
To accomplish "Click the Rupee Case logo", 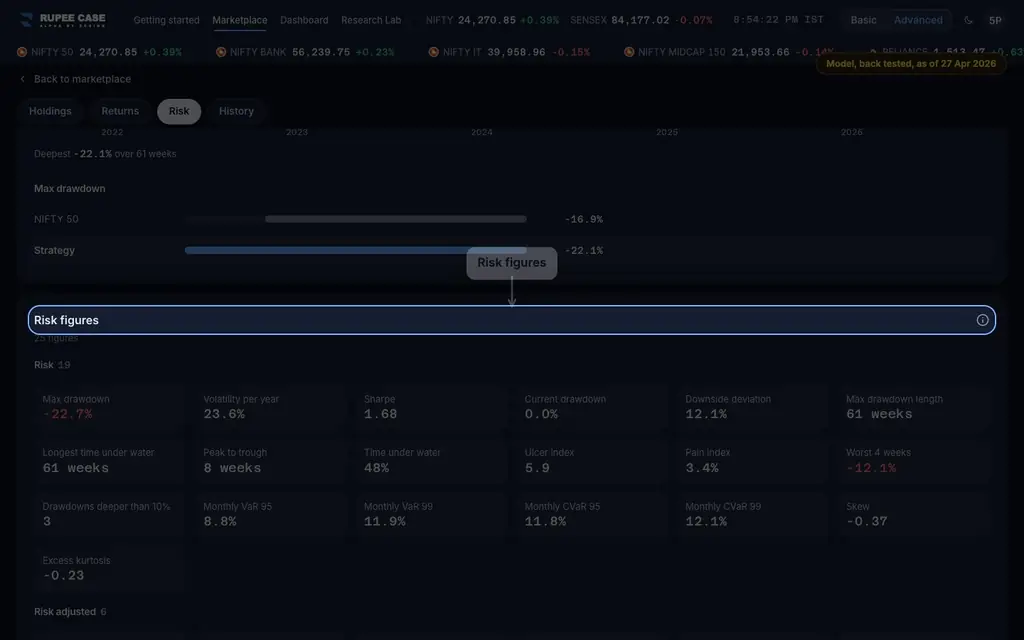I will pyautogui.click(x=63, y=20).
